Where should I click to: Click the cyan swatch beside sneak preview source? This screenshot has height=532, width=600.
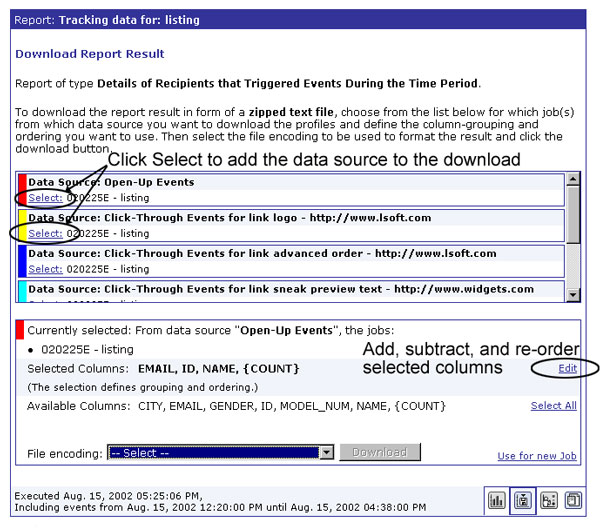coord(23,292)
